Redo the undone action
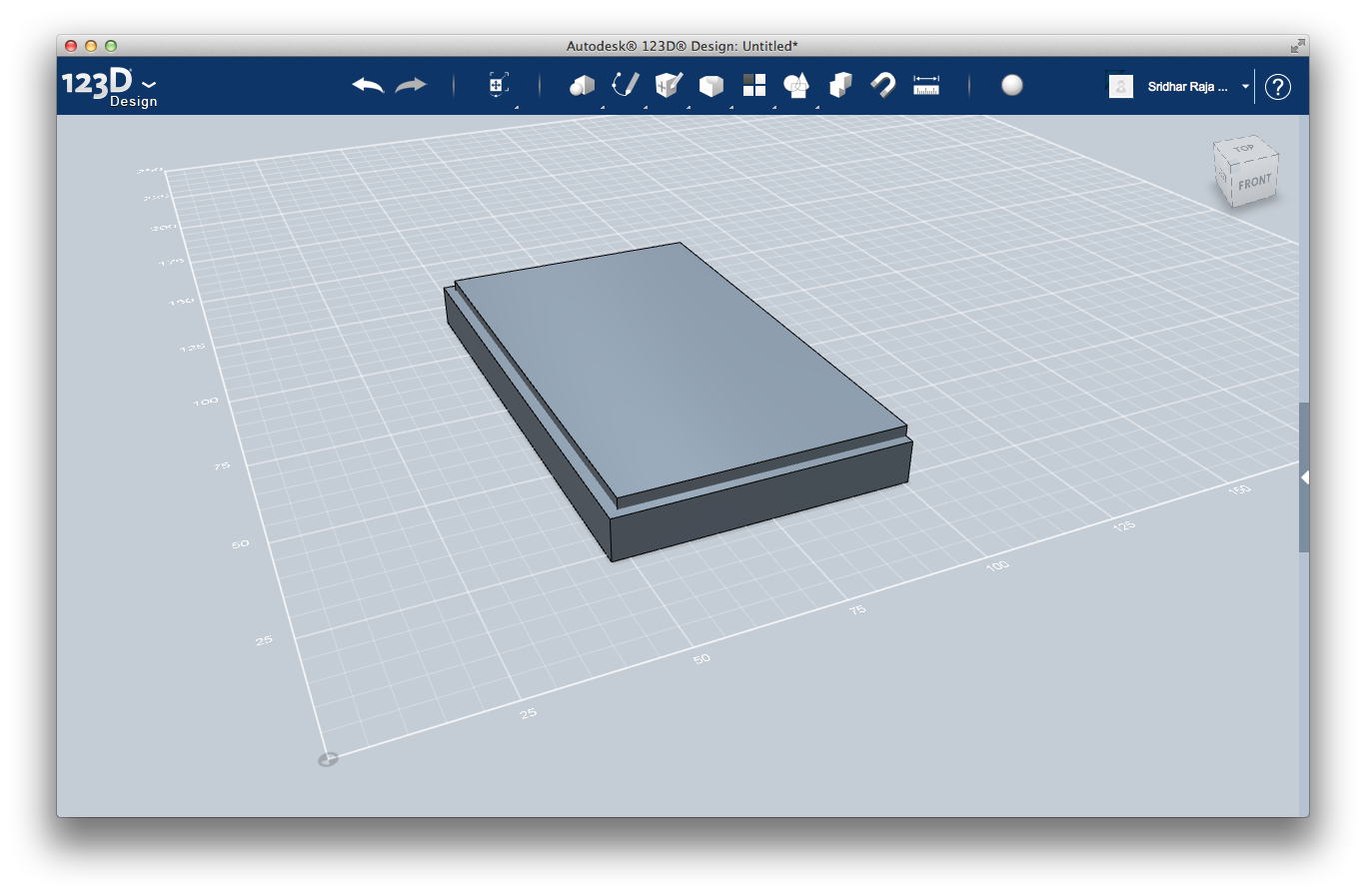1366x896 pixels. (411, 86)
